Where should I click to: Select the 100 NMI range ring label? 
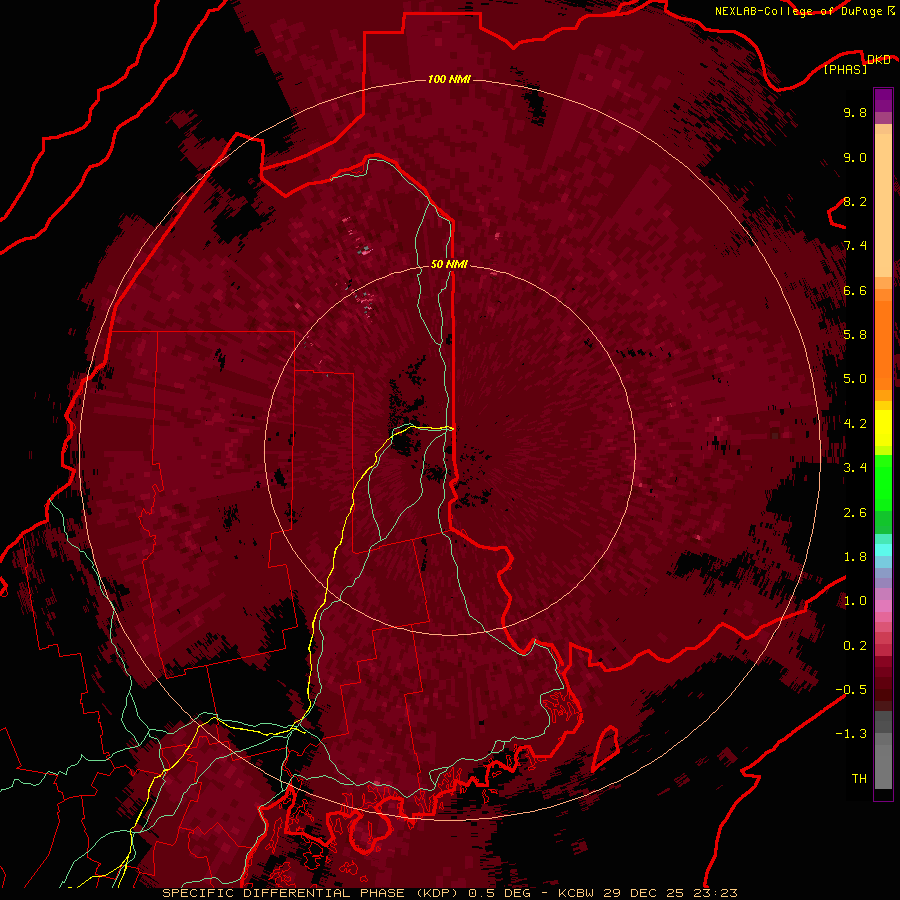pyautogui.click(x=449, y=79)
